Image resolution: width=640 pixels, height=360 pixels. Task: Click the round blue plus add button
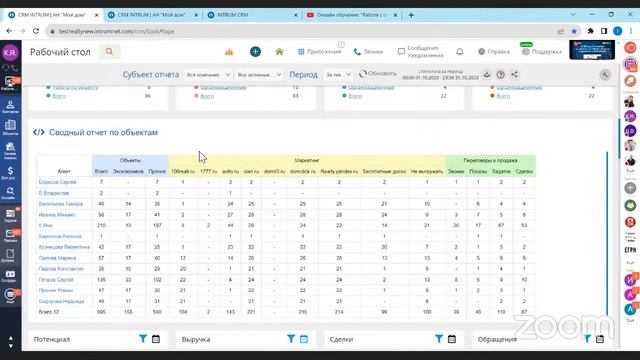point(256,52)
